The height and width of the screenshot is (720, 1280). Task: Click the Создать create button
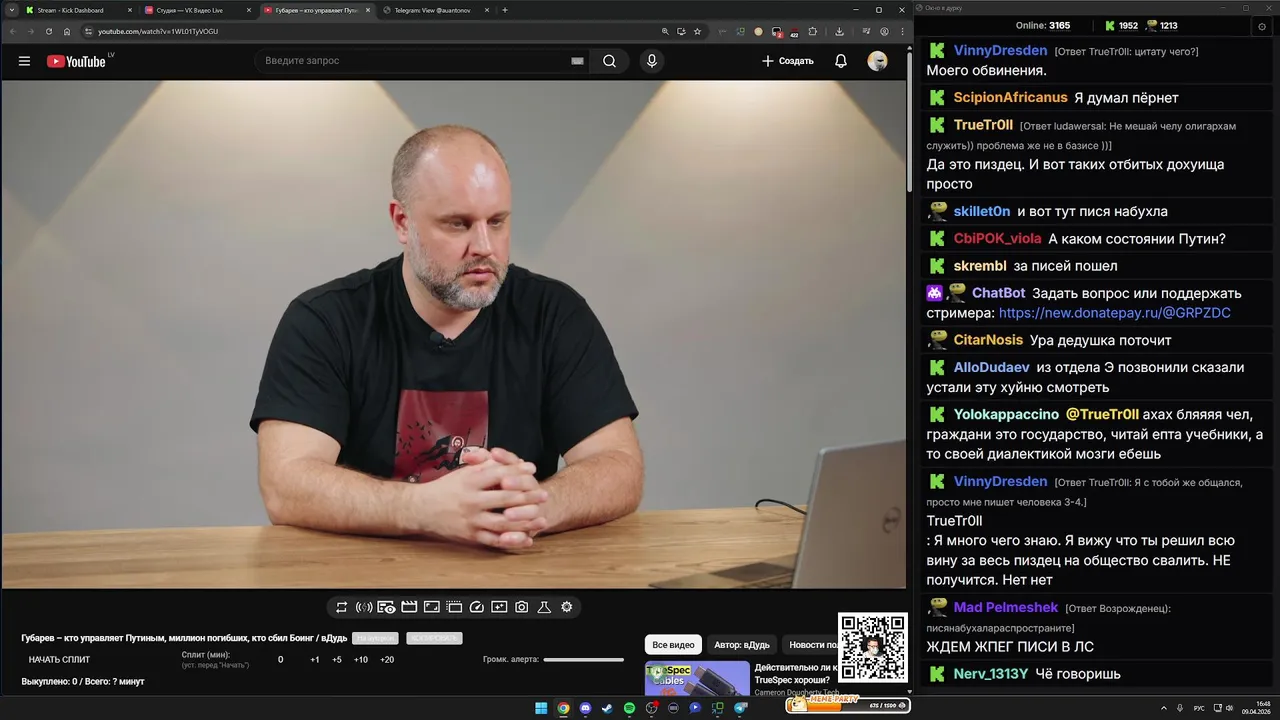pos(788,61)
